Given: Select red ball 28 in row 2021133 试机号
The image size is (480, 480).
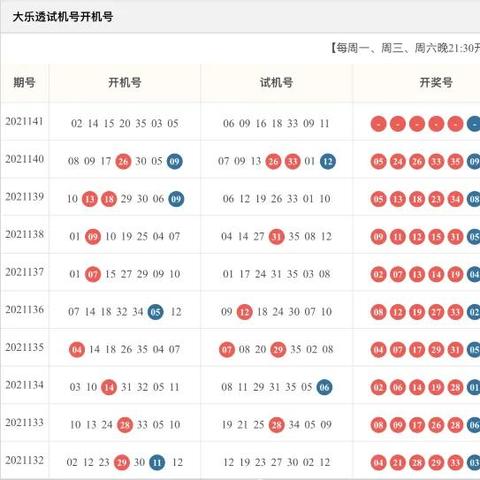Looking at the screenshot, I should click(277, 425).
